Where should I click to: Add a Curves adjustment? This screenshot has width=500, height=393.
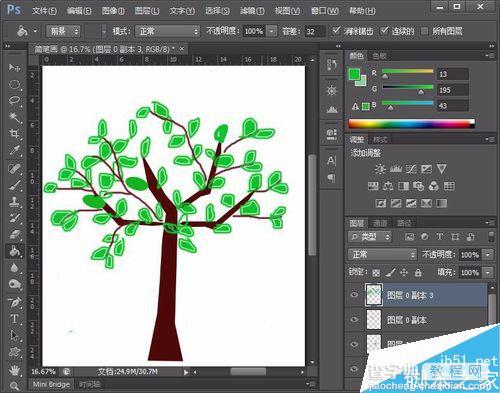411,169
